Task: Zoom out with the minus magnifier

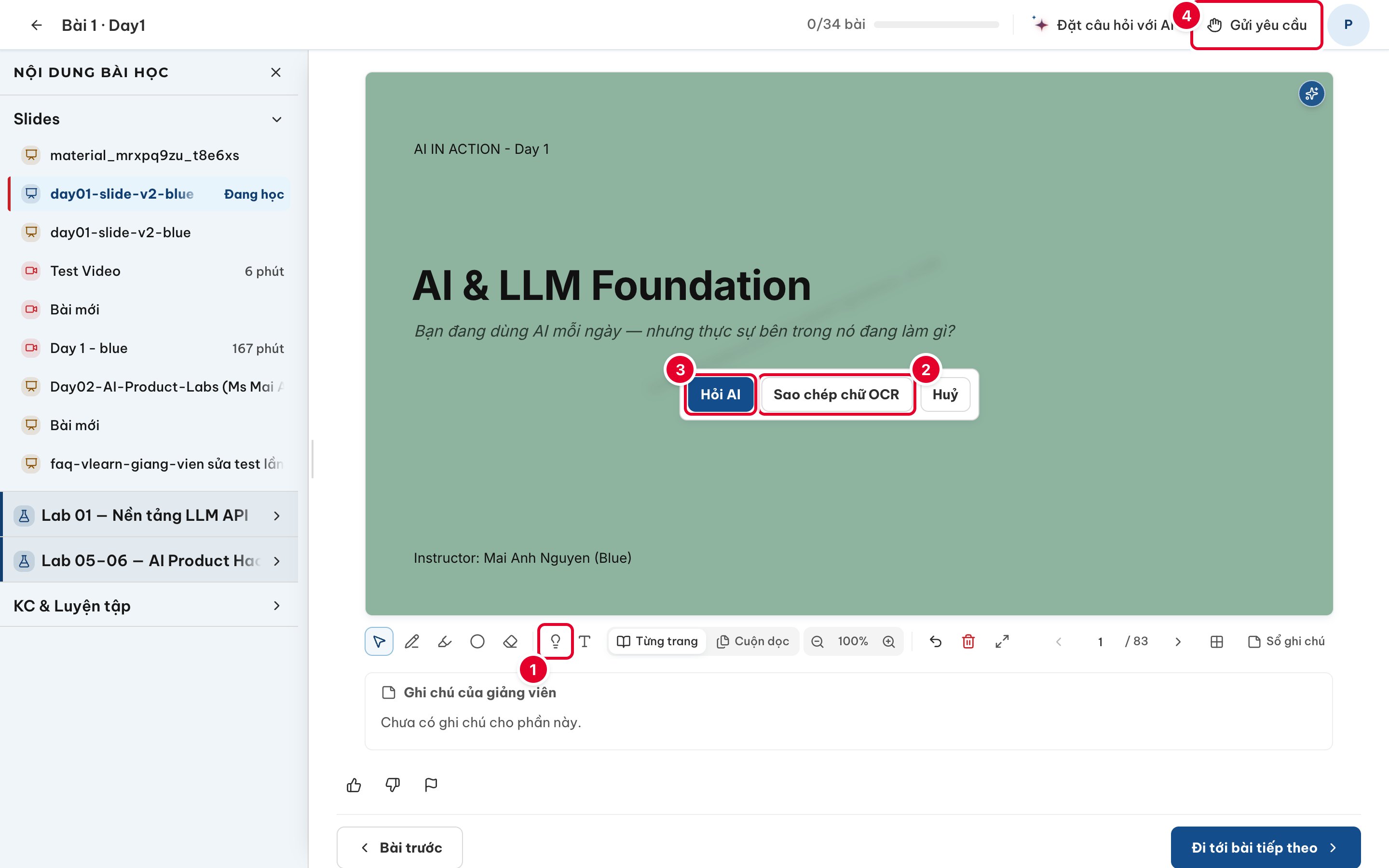Action: [817, 641]
